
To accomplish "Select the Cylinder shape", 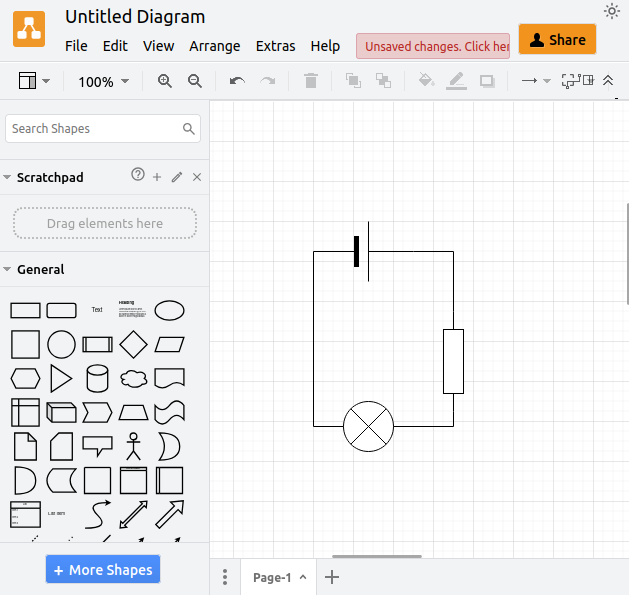I will (97, 378).
